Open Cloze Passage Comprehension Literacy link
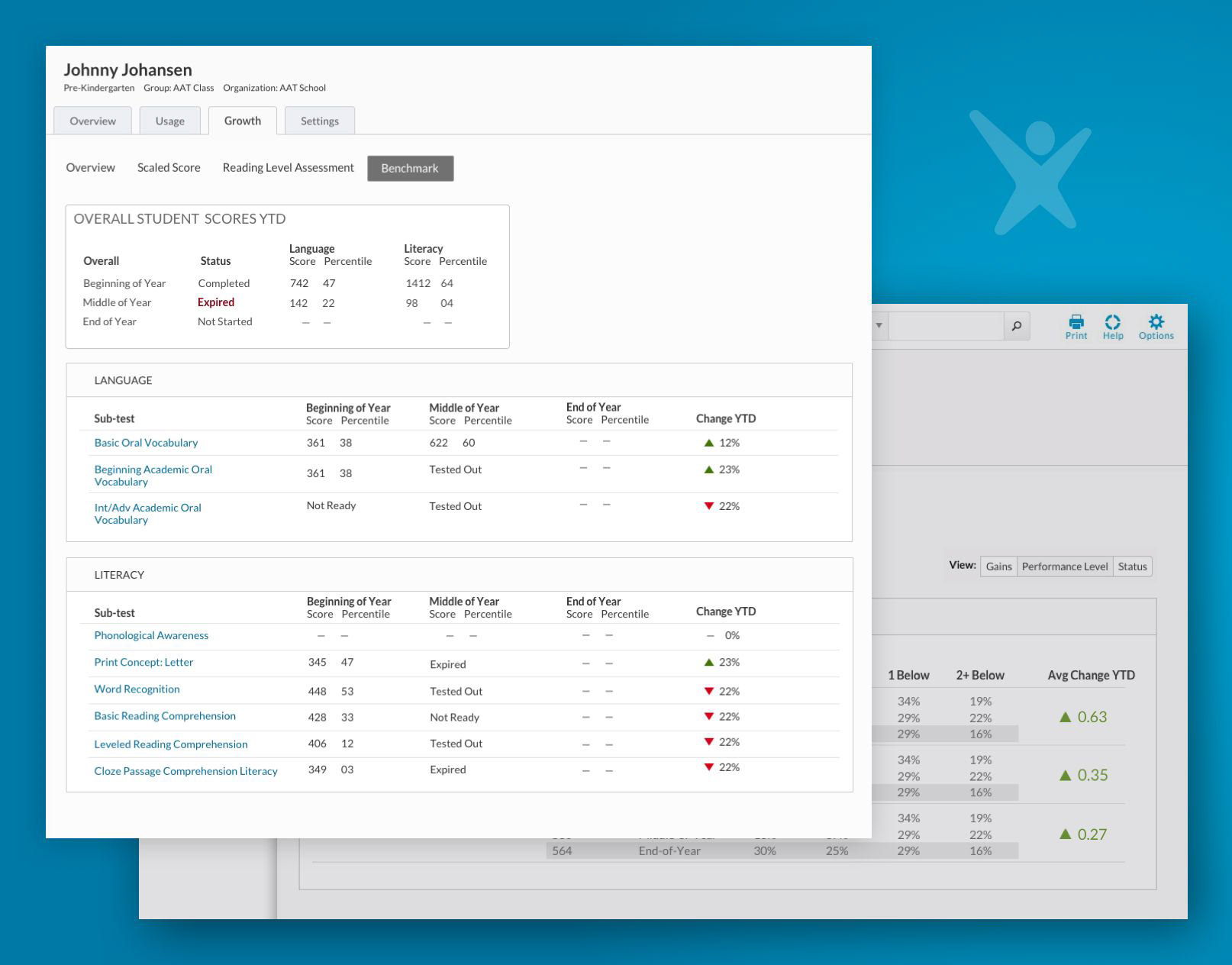 click(x=185, y=771)
